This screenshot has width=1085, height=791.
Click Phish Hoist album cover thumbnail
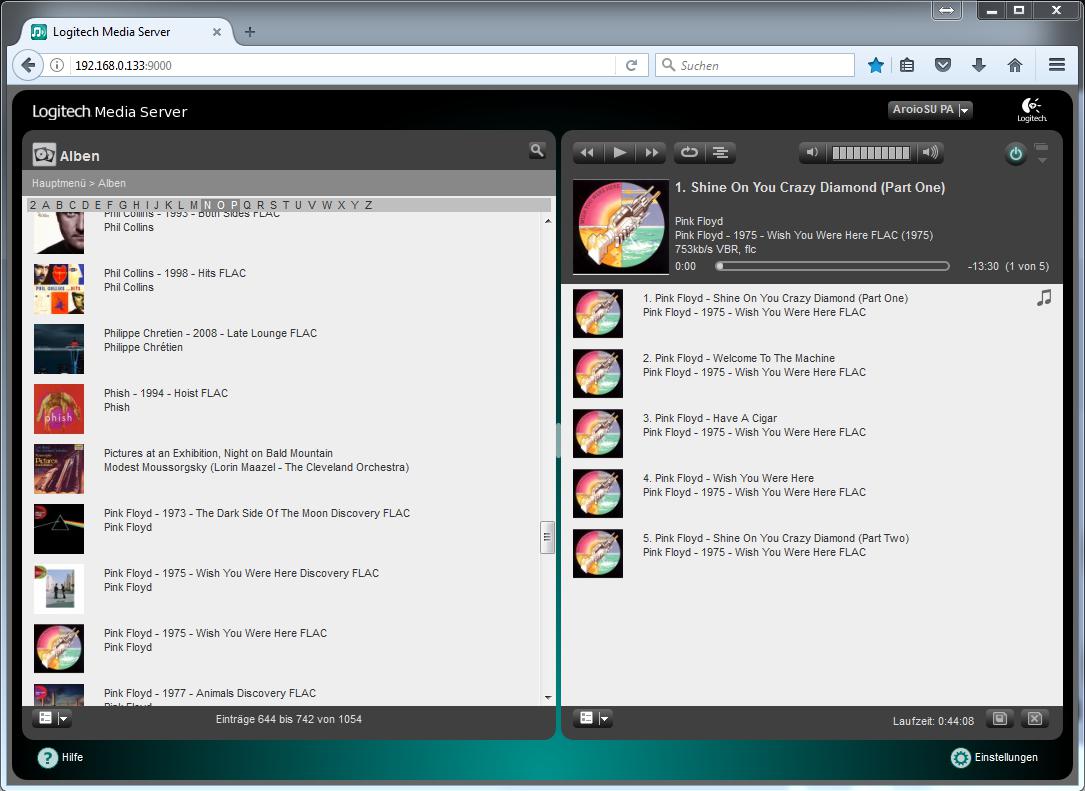coord(59,409)
